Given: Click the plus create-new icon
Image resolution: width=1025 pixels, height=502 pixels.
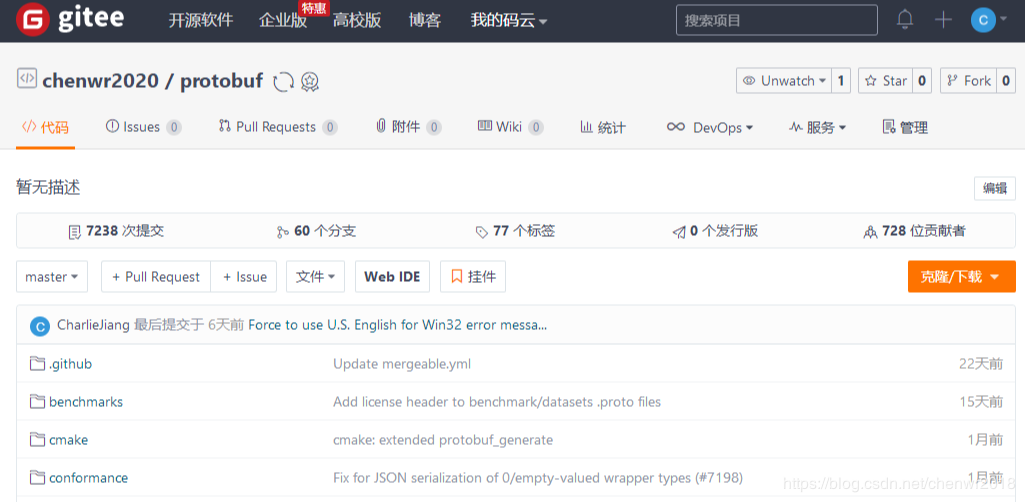Looking at the screenshot, I should [x=943, y=20].
